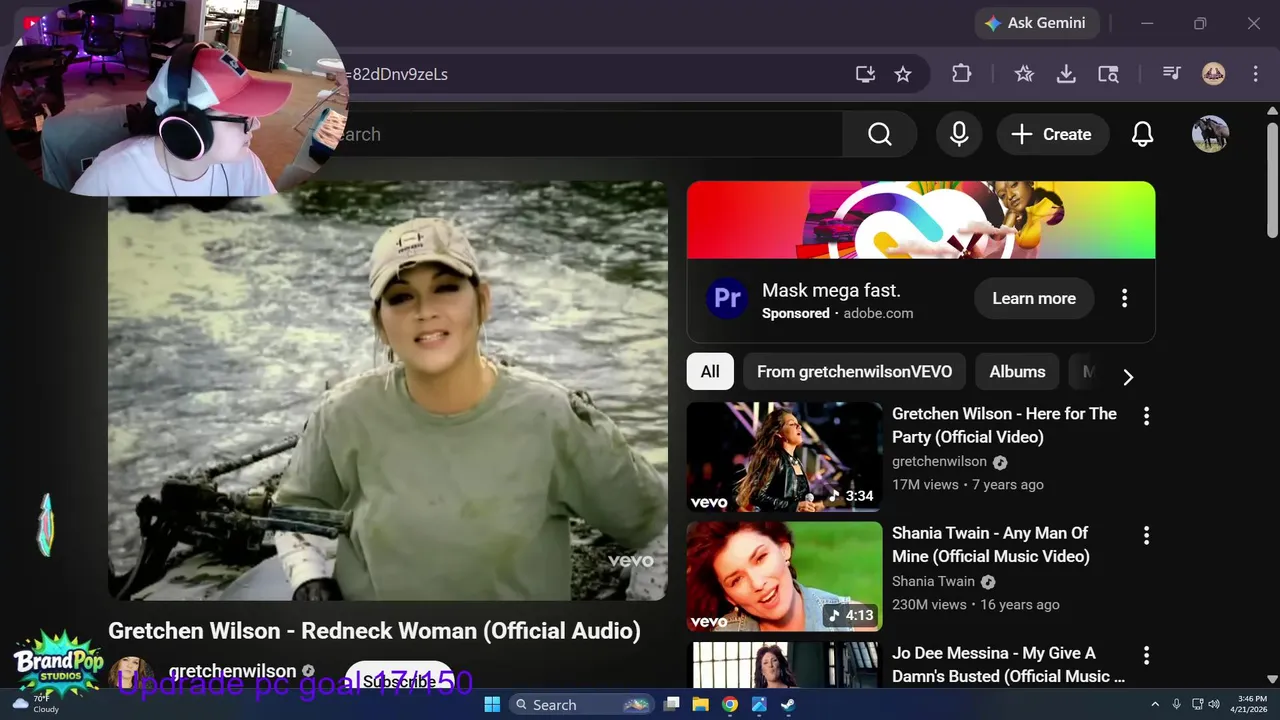Select the Albums filter chip
1280x720 pixels.
(1017, 372)
